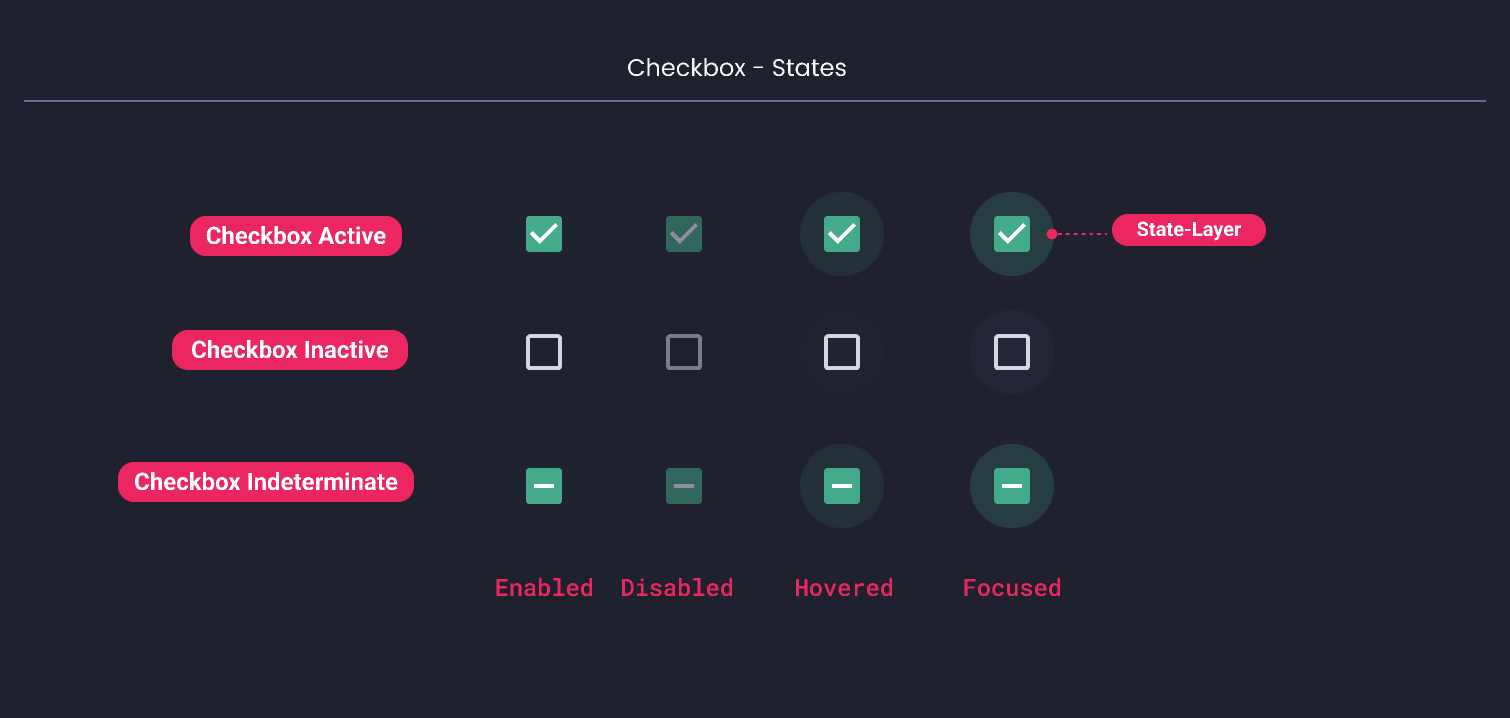The width and height of the screenshot is (1510, 718).
Task: Click the disabled active checkbox
Action: click(684, 234)
